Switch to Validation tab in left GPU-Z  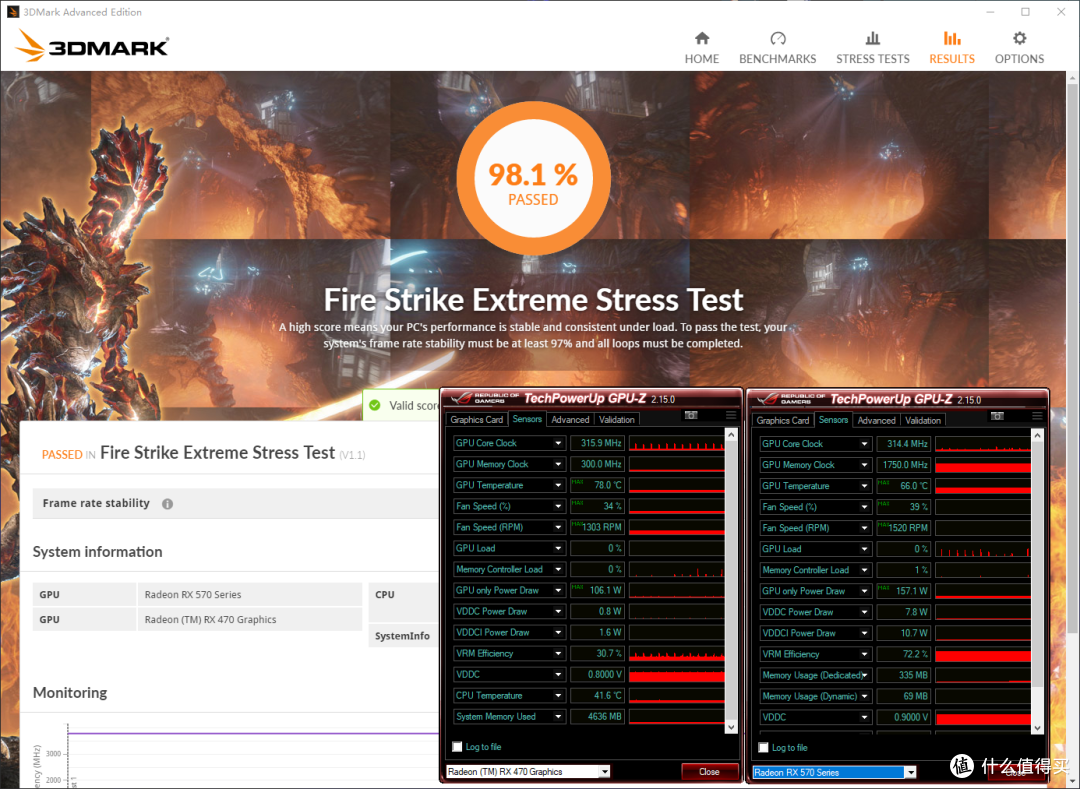tap(616, 419)
